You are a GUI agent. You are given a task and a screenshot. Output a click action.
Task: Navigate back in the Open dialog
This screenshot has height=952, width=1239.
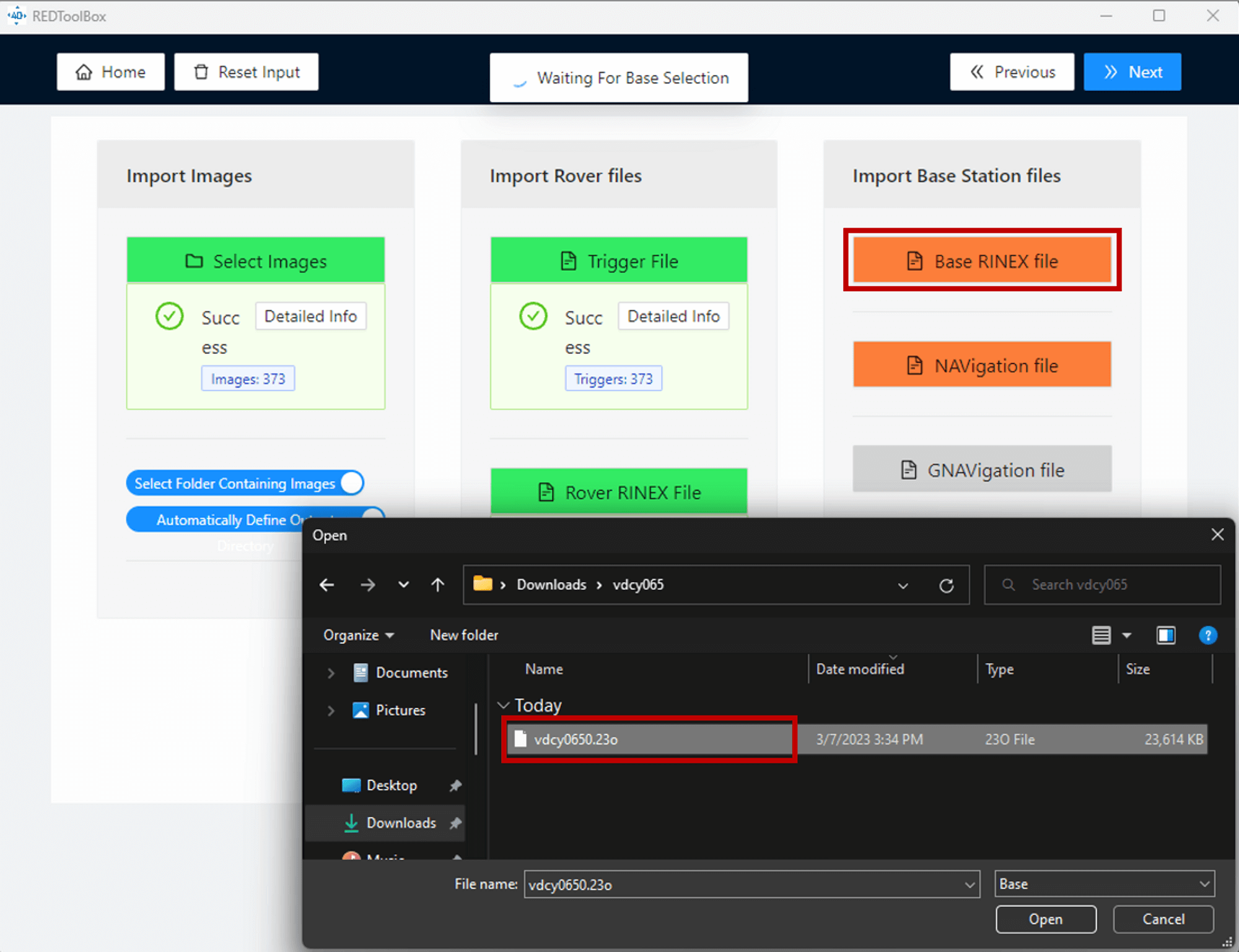pos(327,585)
